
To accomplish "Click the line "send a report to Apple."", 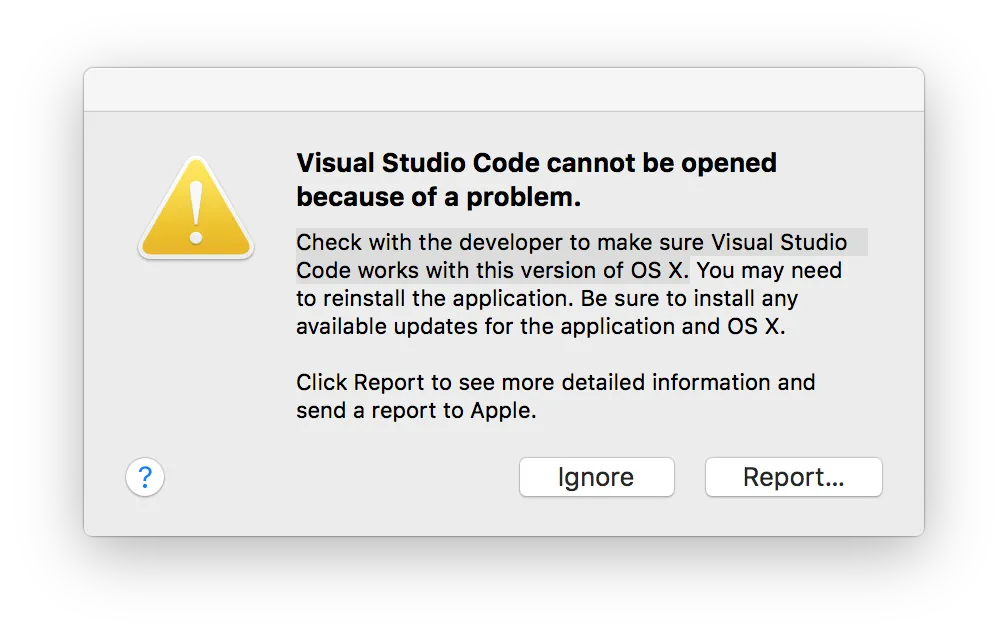I will pyautogui.click(x=416, y=410).
